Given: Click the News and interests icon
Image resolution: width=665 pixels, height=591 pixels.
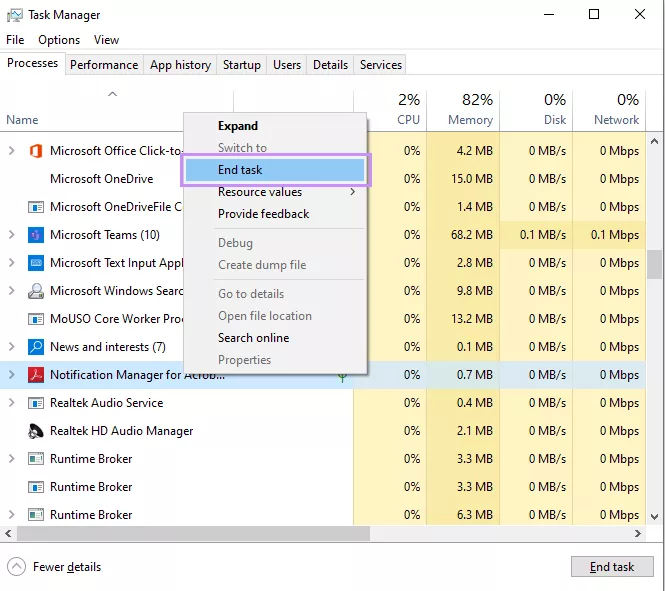Looking at the screenshot, I should click(x=36, y=347).
